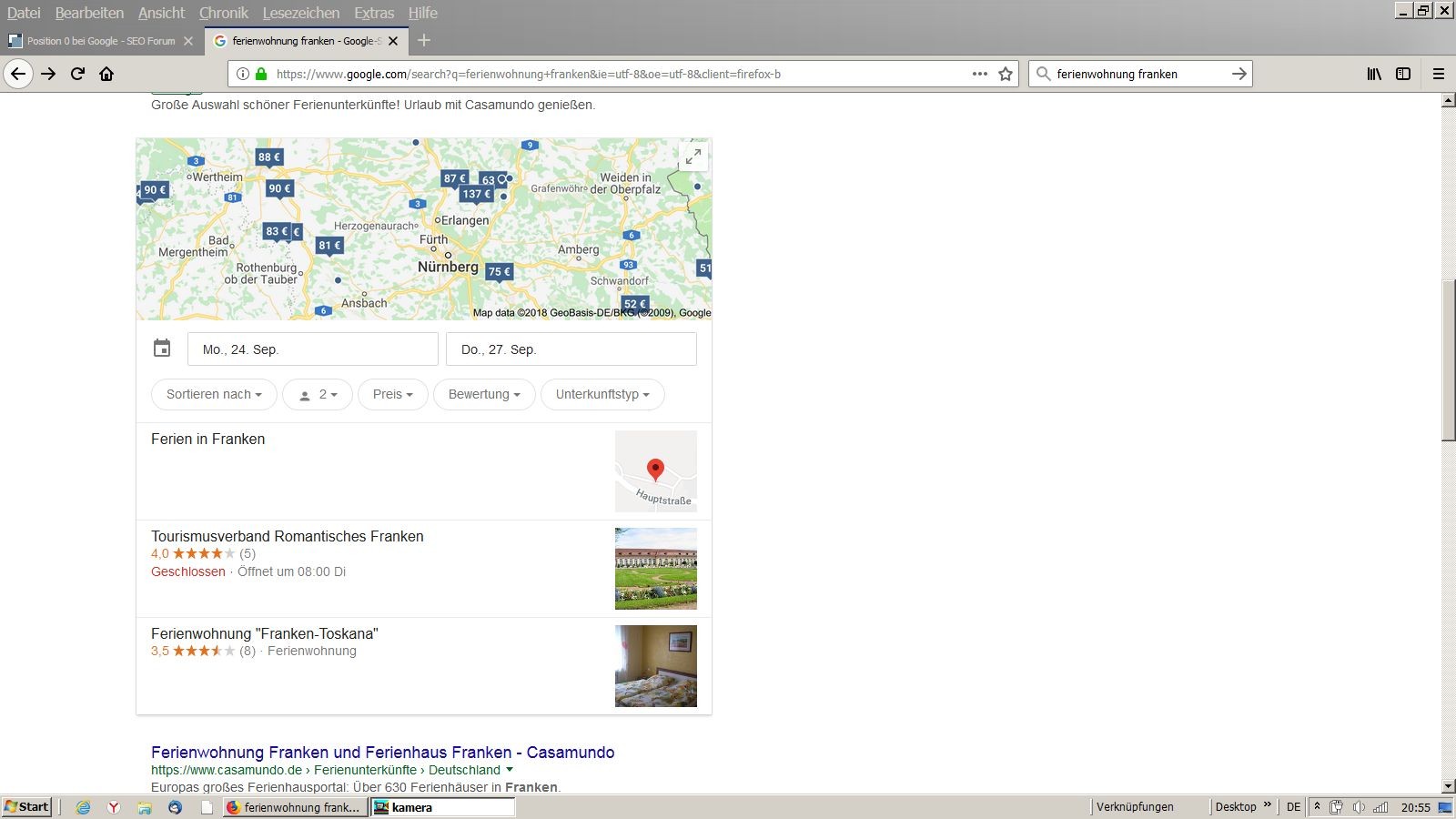Click the green lock security icon

(x=261, y=74)
